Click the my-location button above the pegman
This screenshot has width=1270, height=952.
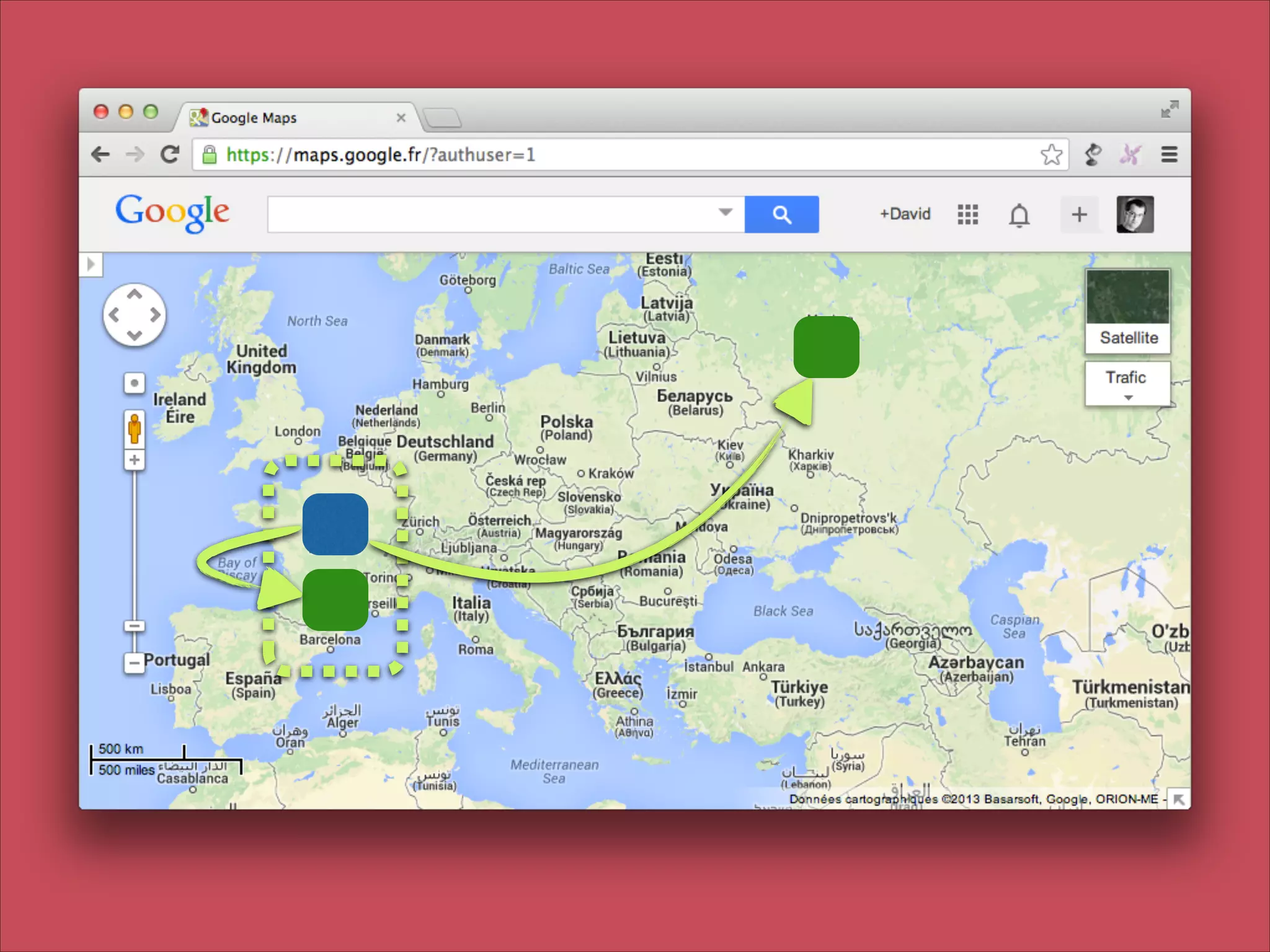[x=134, y=383]
